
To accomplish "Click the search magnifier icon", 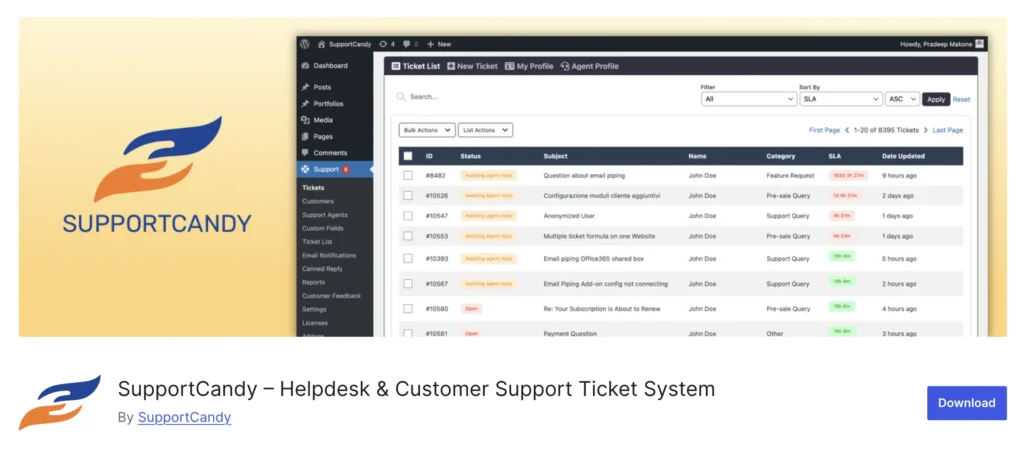I will point(401,97).
